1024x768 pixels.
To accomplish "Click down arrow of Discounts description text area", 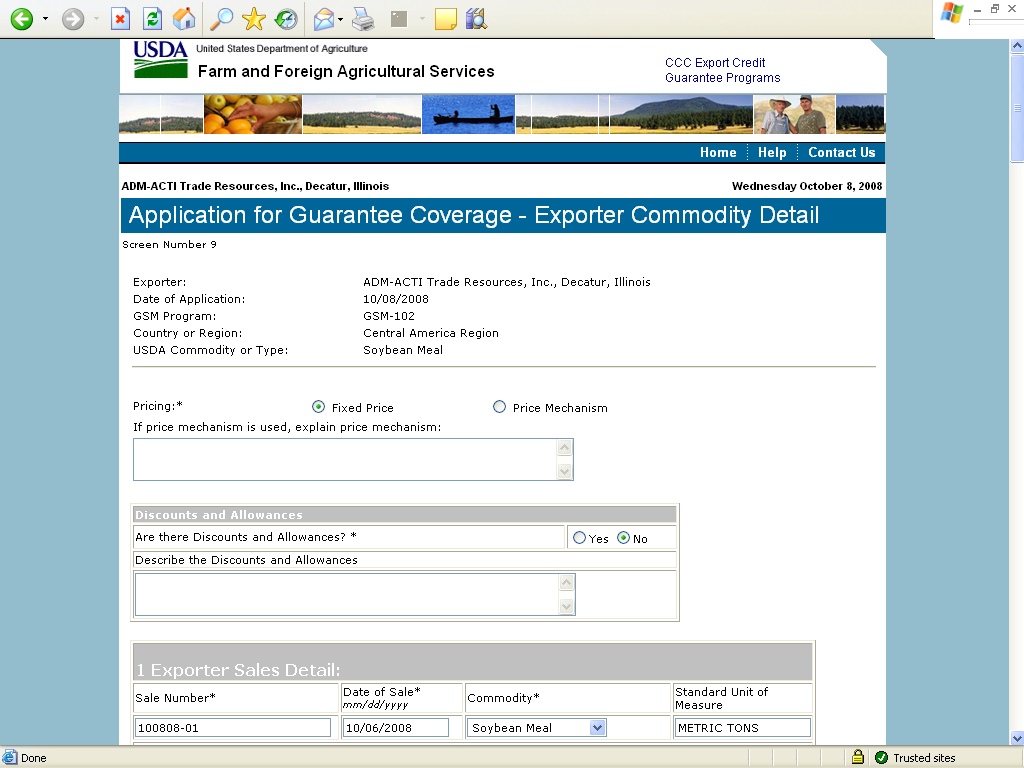I will pyautogui.click(x=567, y=606).
